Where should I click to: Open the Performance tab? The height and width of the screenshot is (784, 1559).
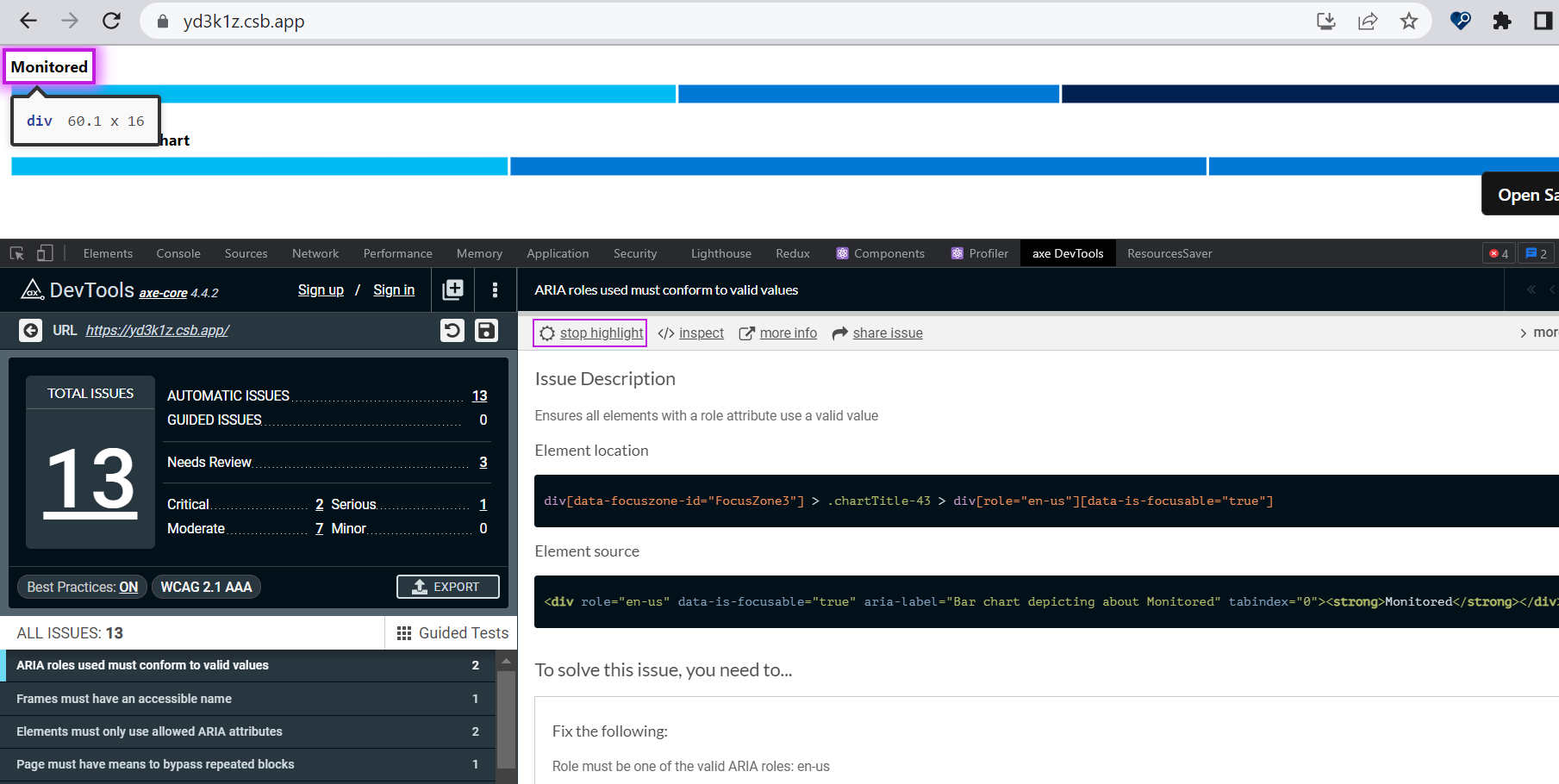point(398,253)
